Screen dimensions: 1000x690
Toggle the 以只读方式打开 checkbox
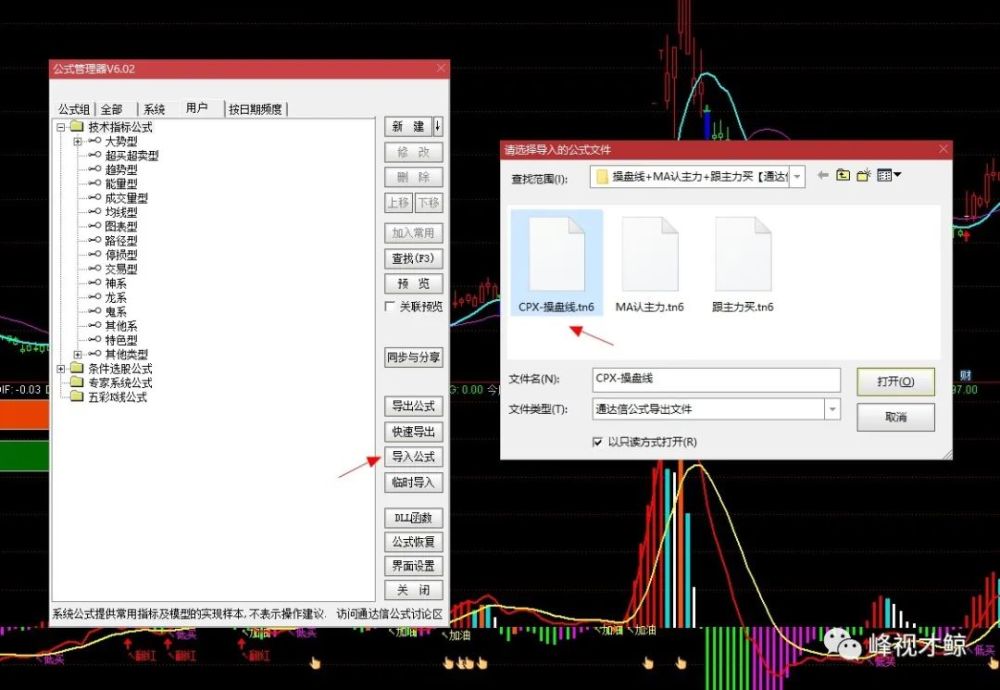(598, 441)
